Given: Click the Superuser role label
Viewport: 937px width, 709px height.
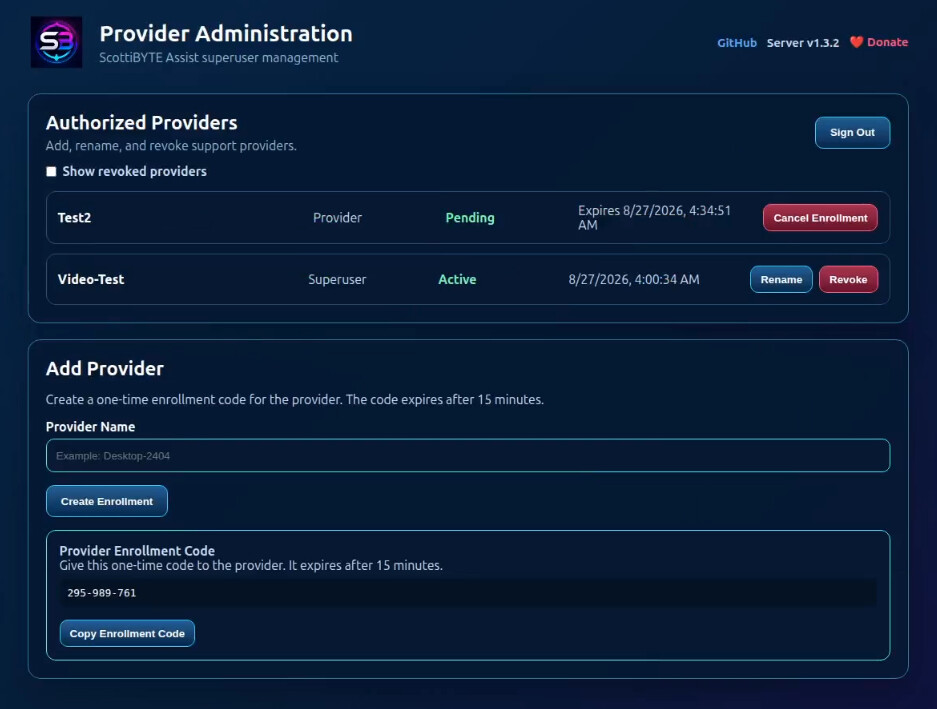Looking at the screenshot, I should (337, 280).
